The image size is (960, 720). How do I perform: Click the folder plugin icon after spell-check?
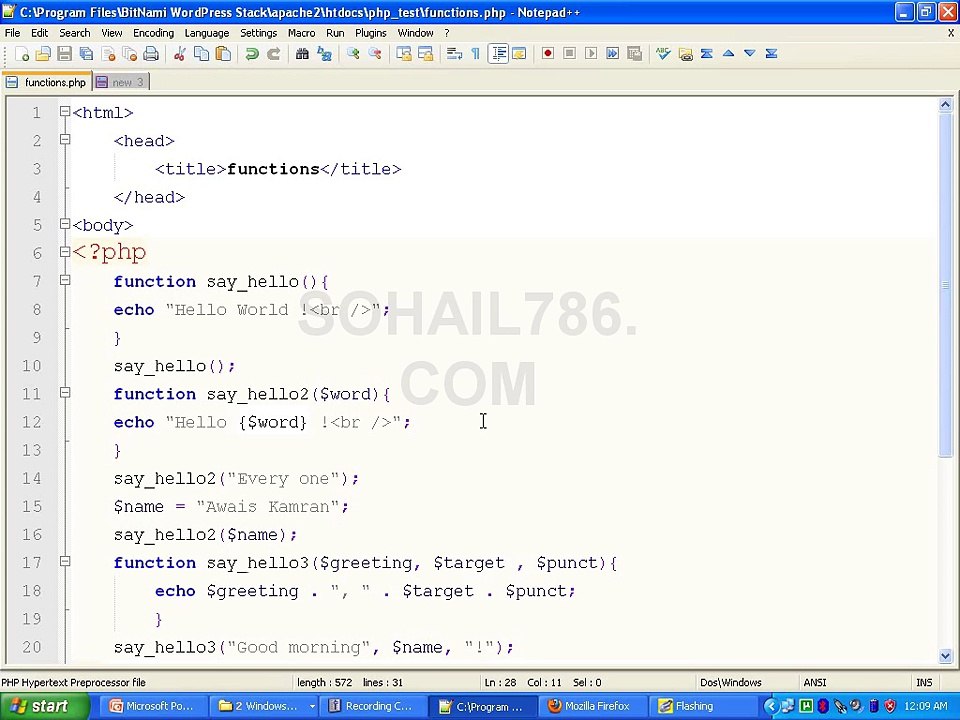pyautogui.click(x=685, y=54)
